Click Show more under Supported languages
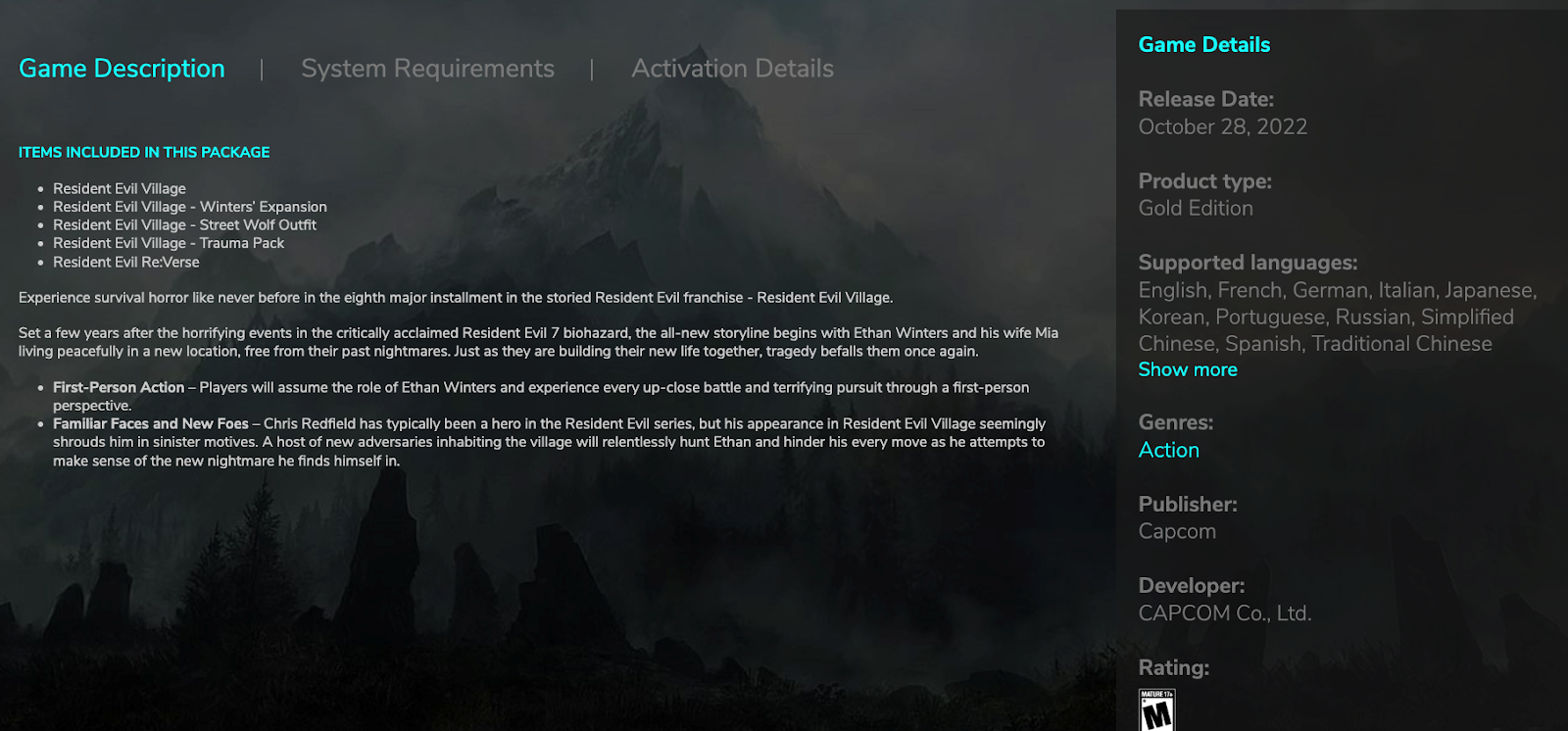1568x731 pixels. pyautogui.click(x=1188, y=369)
